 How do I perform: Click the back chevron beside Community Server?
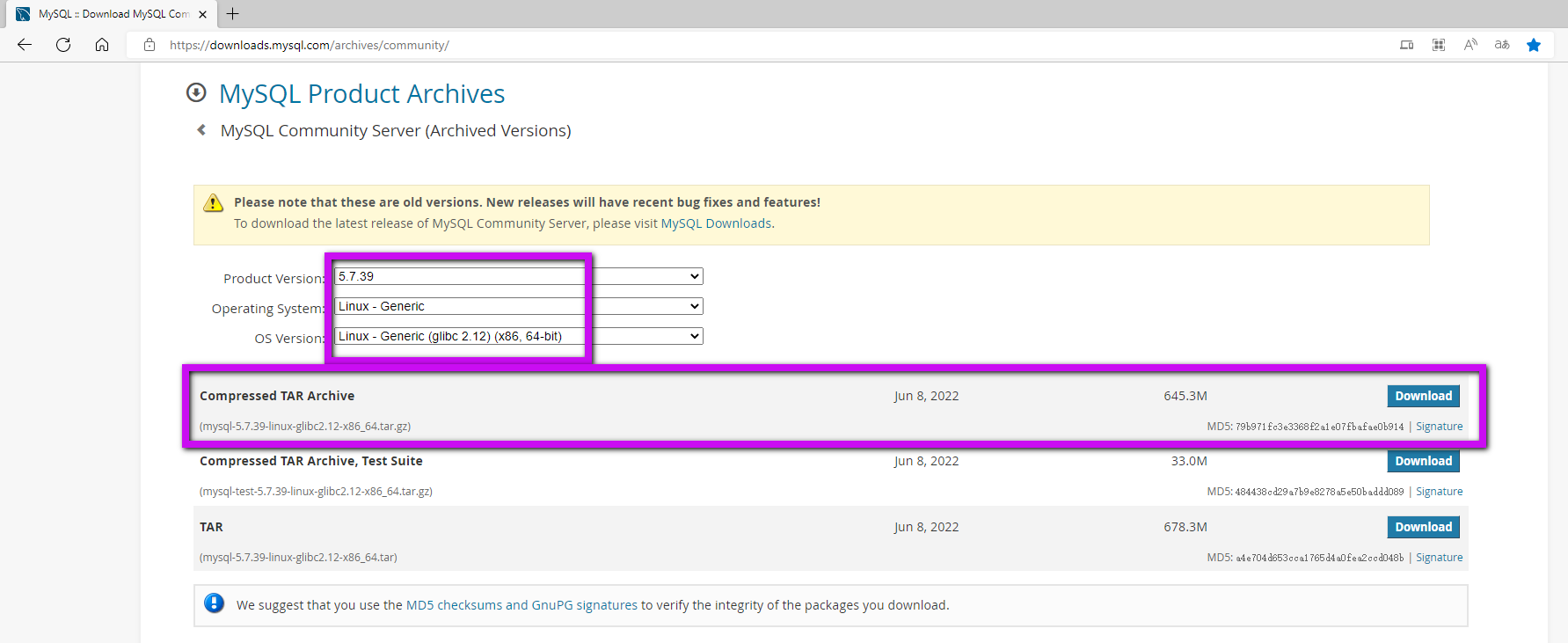coord(201,130)
